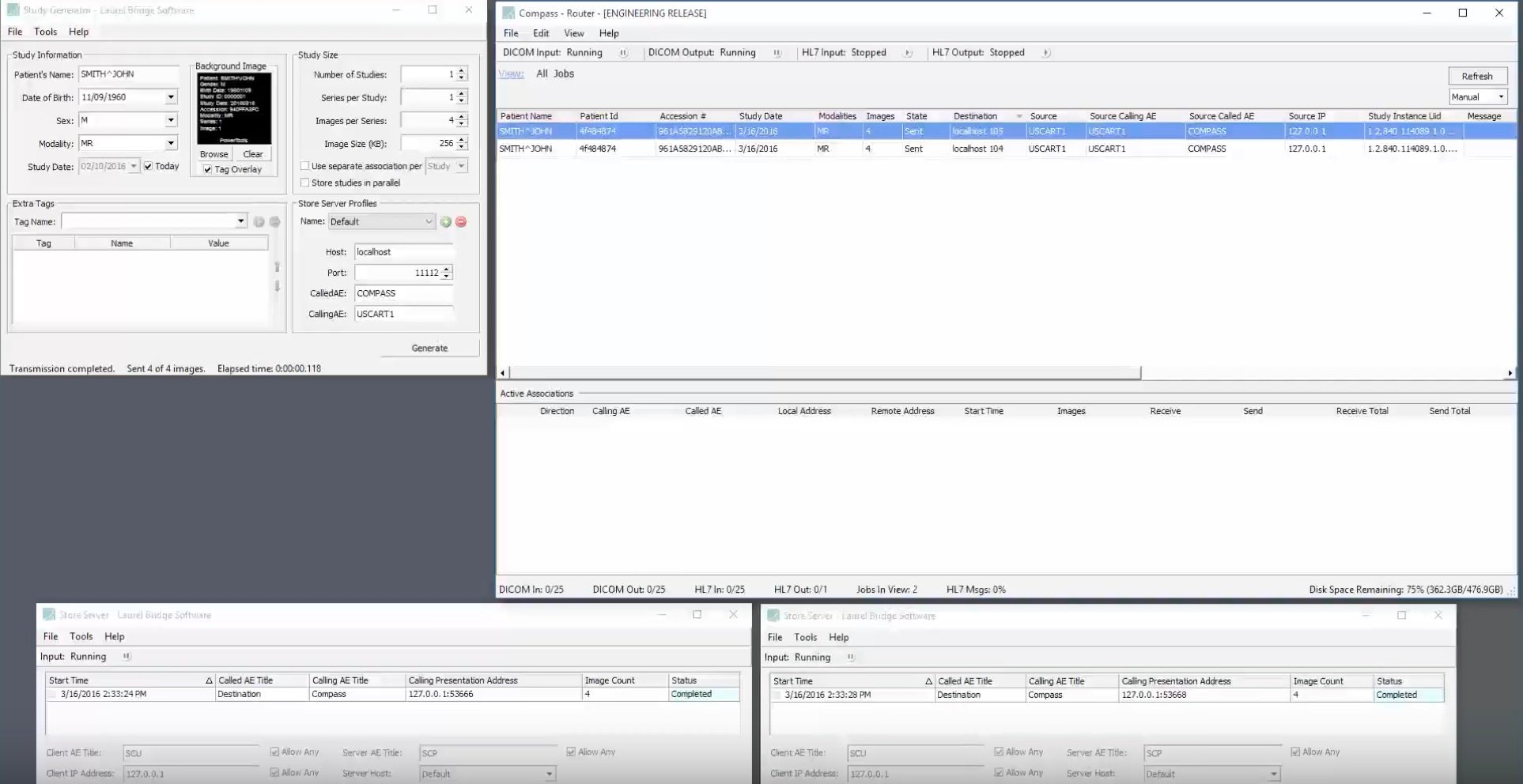Click Start Time sort arrow, right Store Server
Screen dimensions: 1523x784
[x=928, y=681]
